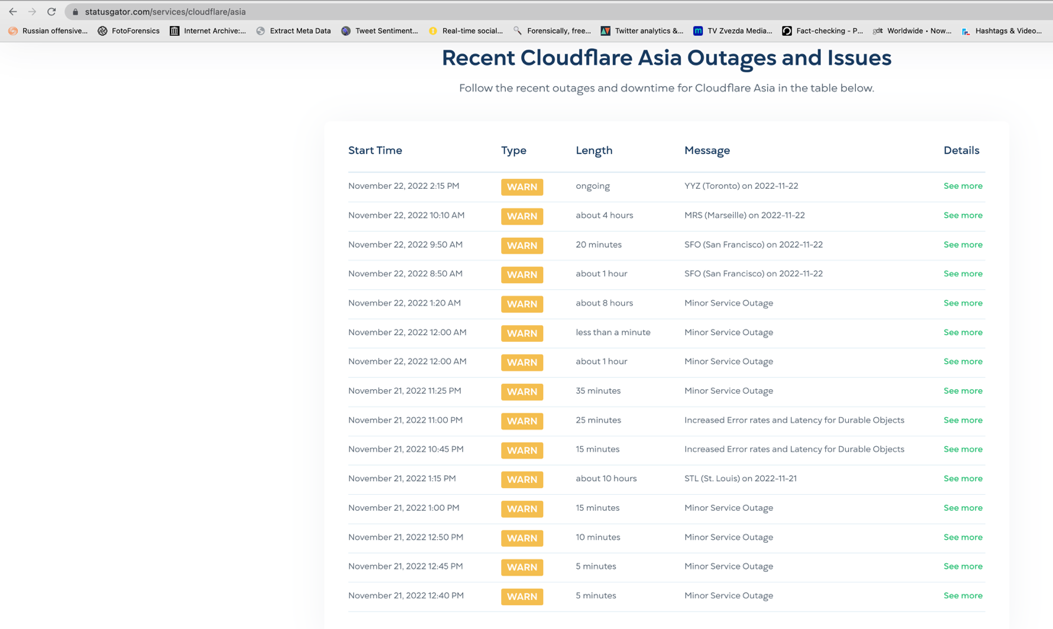Screen dimensions: 1053x629
Task: Click the WARN badge in the ongoing row
Action: (522, 187)
